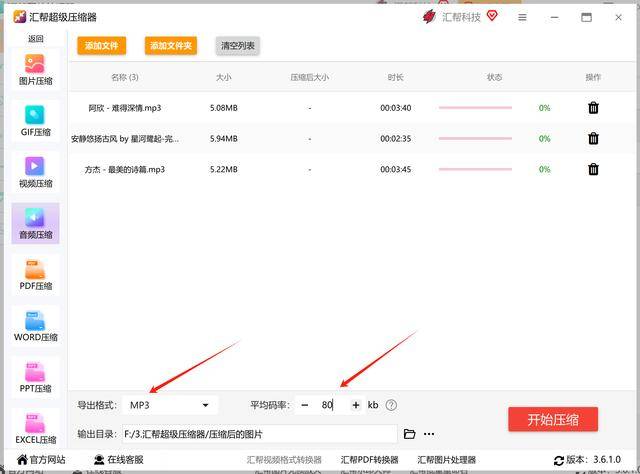Select file name 安静悠扬古风 by 星河崛起
The height and width of the screenshot is (474, 640).
click(125, 138)
